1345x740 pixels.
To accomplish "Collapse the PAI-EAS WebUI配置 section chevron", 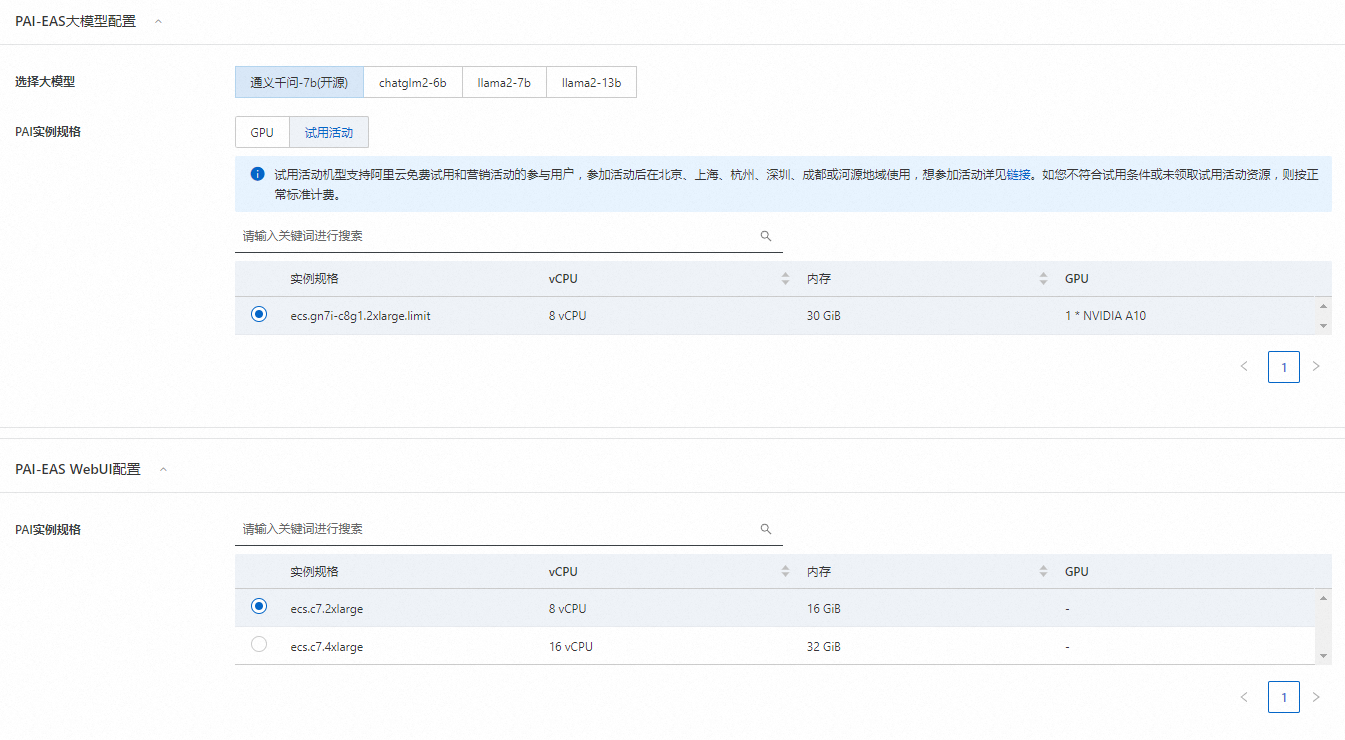I will click(164, 469).
